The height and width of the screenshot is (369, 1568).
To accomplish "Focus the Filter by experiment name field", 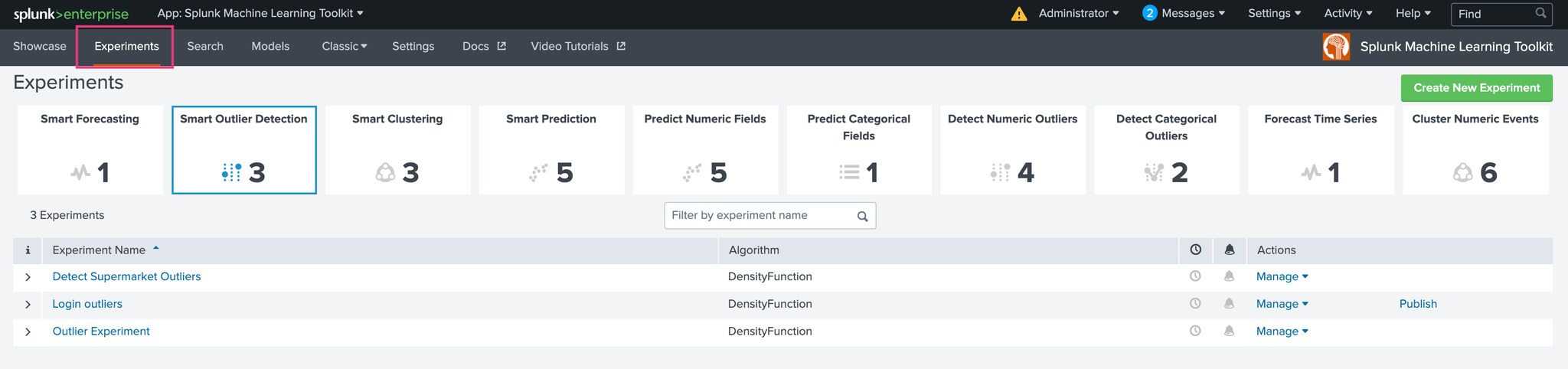I will pyautogui.click(x=769, y=216).
